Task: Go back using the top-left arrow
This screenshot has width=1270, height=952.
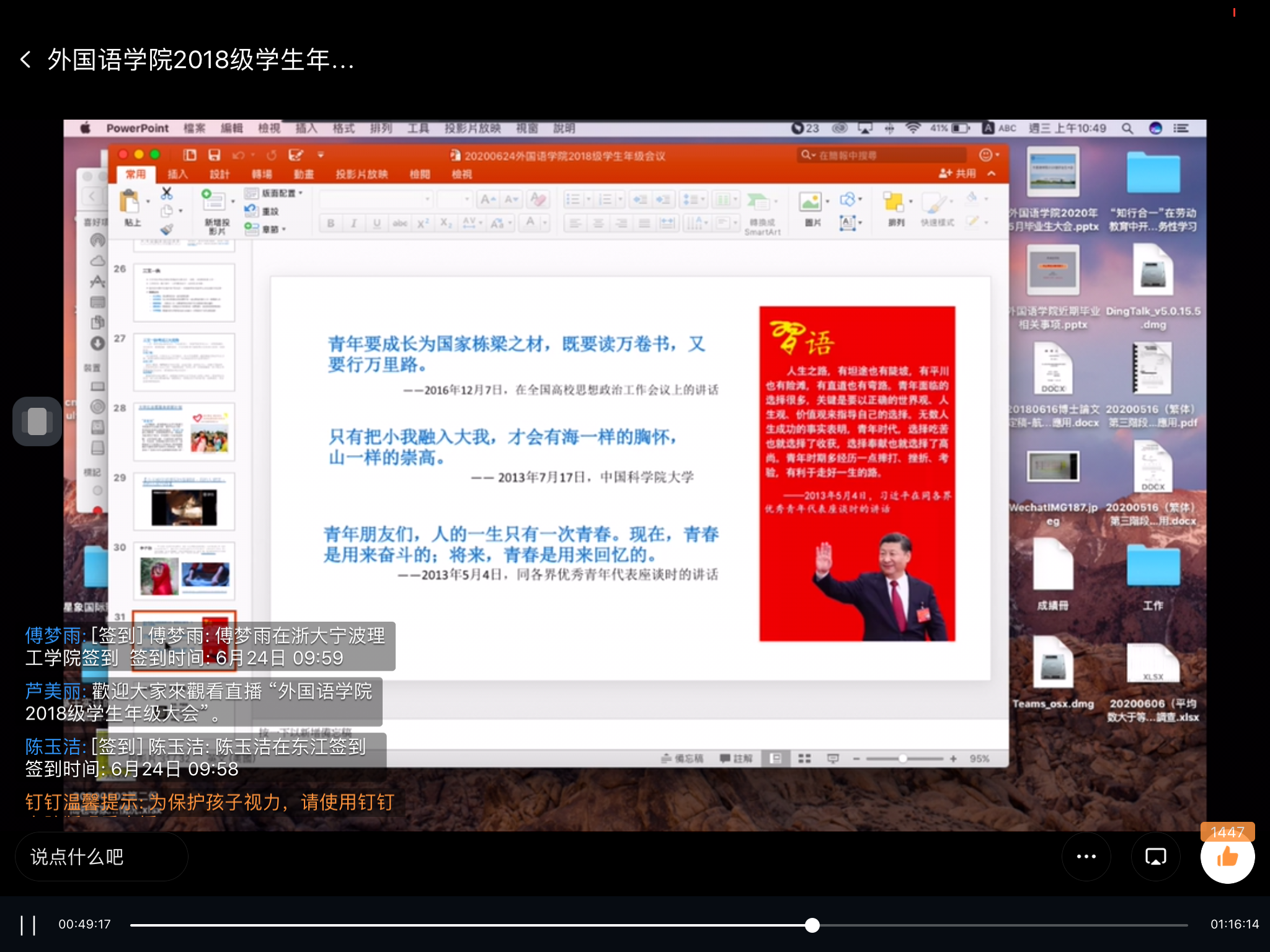Action: (26, 60)
